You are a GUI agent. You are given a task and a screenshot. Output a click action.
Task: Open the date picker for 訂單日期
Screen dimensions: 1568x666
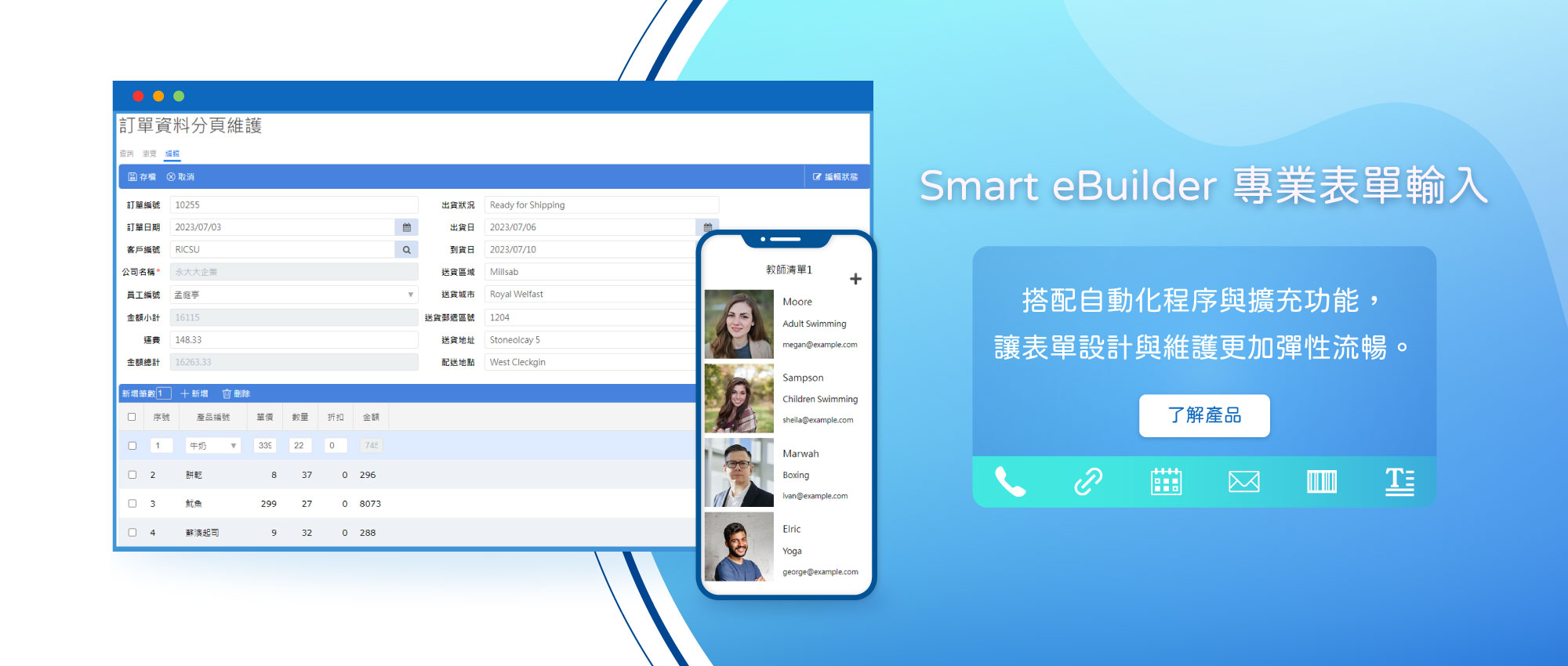coord(406,227)
